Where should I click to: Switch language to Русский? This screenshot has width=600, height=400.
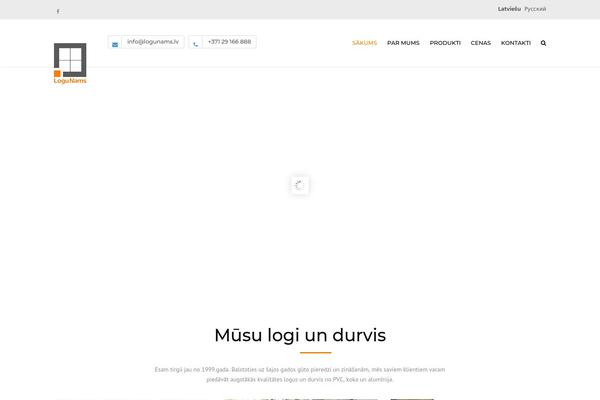(x=535, y=9)
